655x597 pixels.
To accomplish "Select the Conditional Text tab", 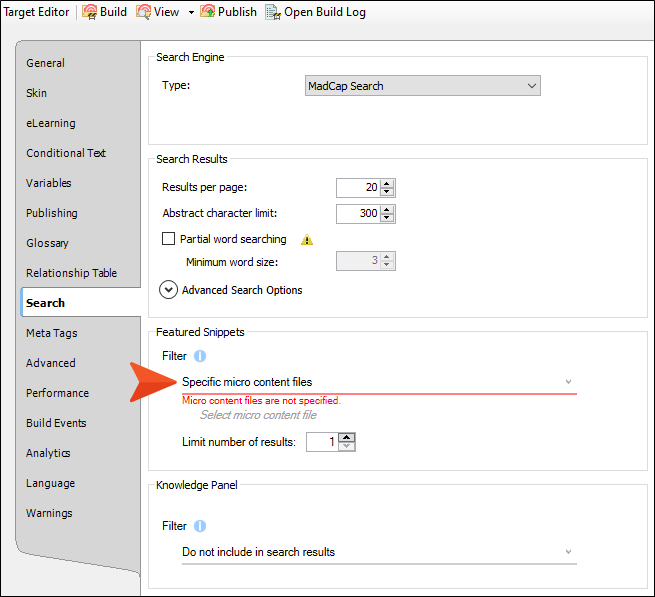I will pos(66,153).
